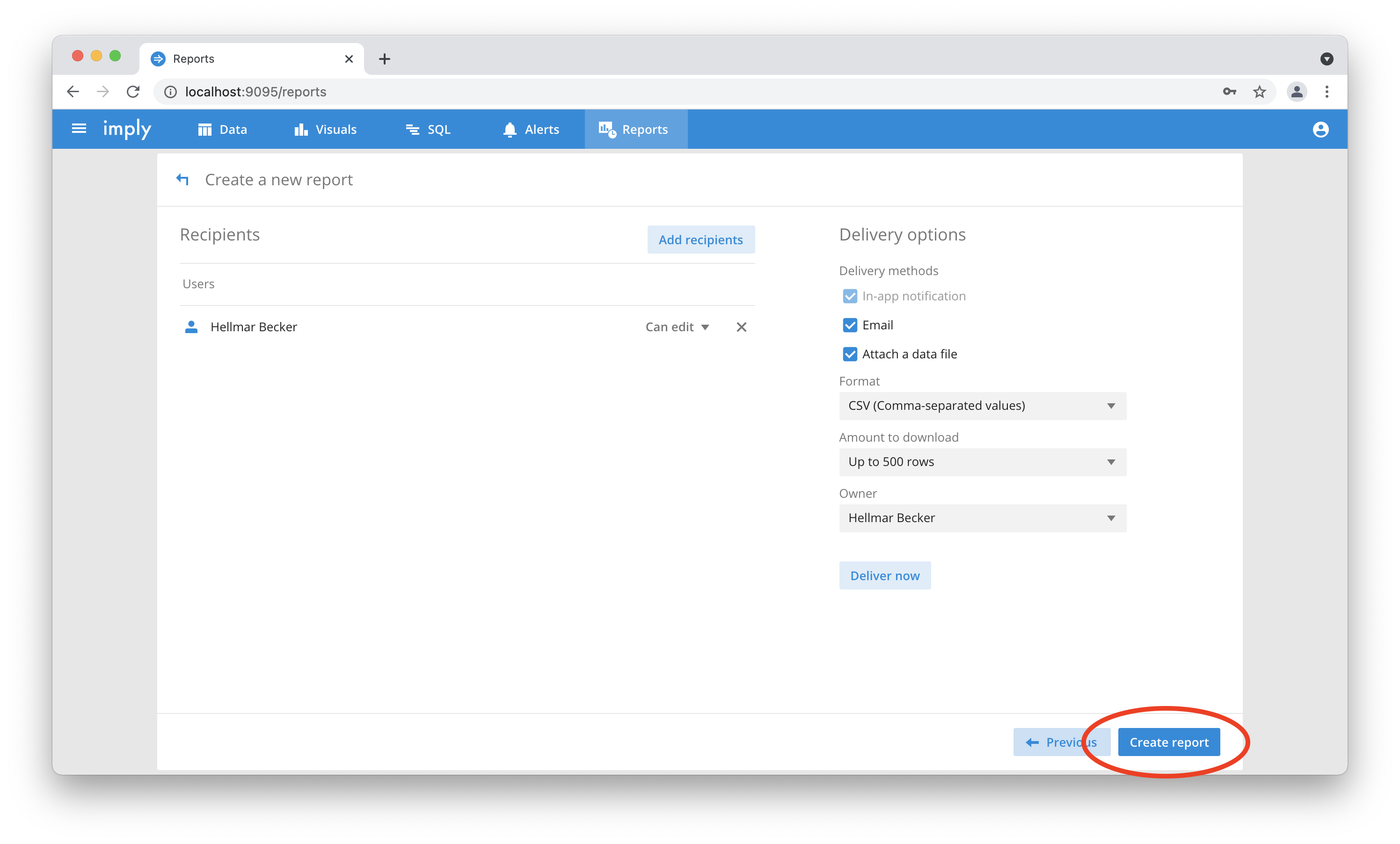Click the Add recipients button

700,240
